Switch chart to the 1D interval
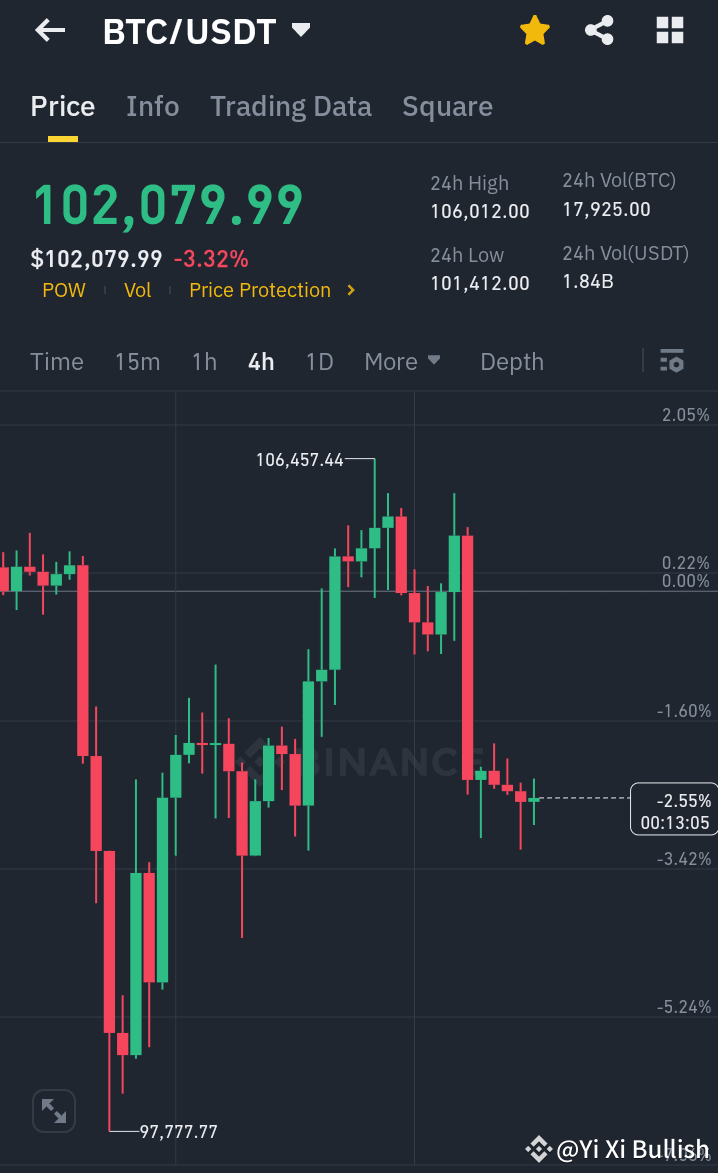The height and width of the screenshot is (1173, 718). click(319, 361)
